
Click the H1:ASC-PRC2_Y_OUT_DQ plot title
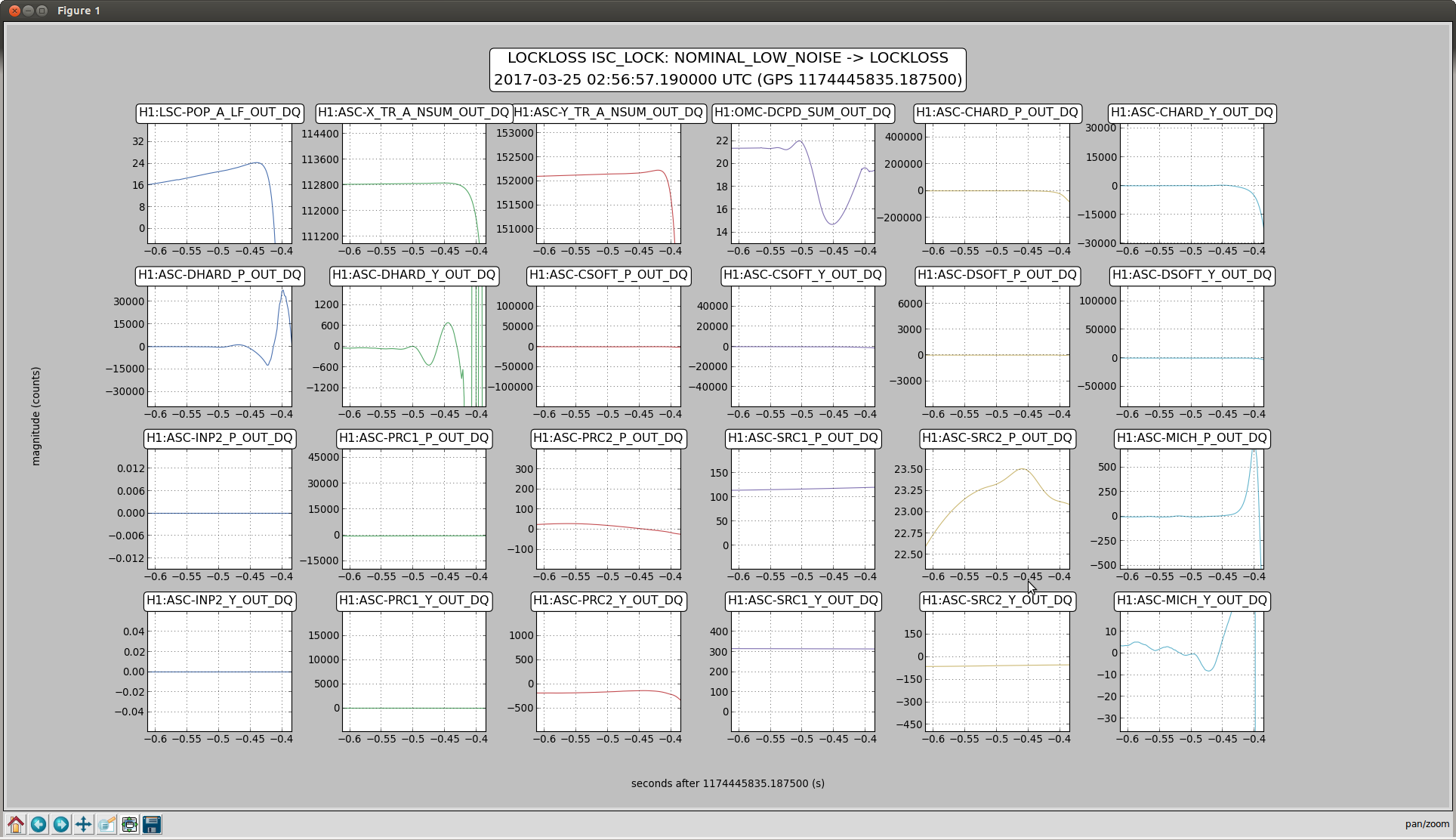609,601
